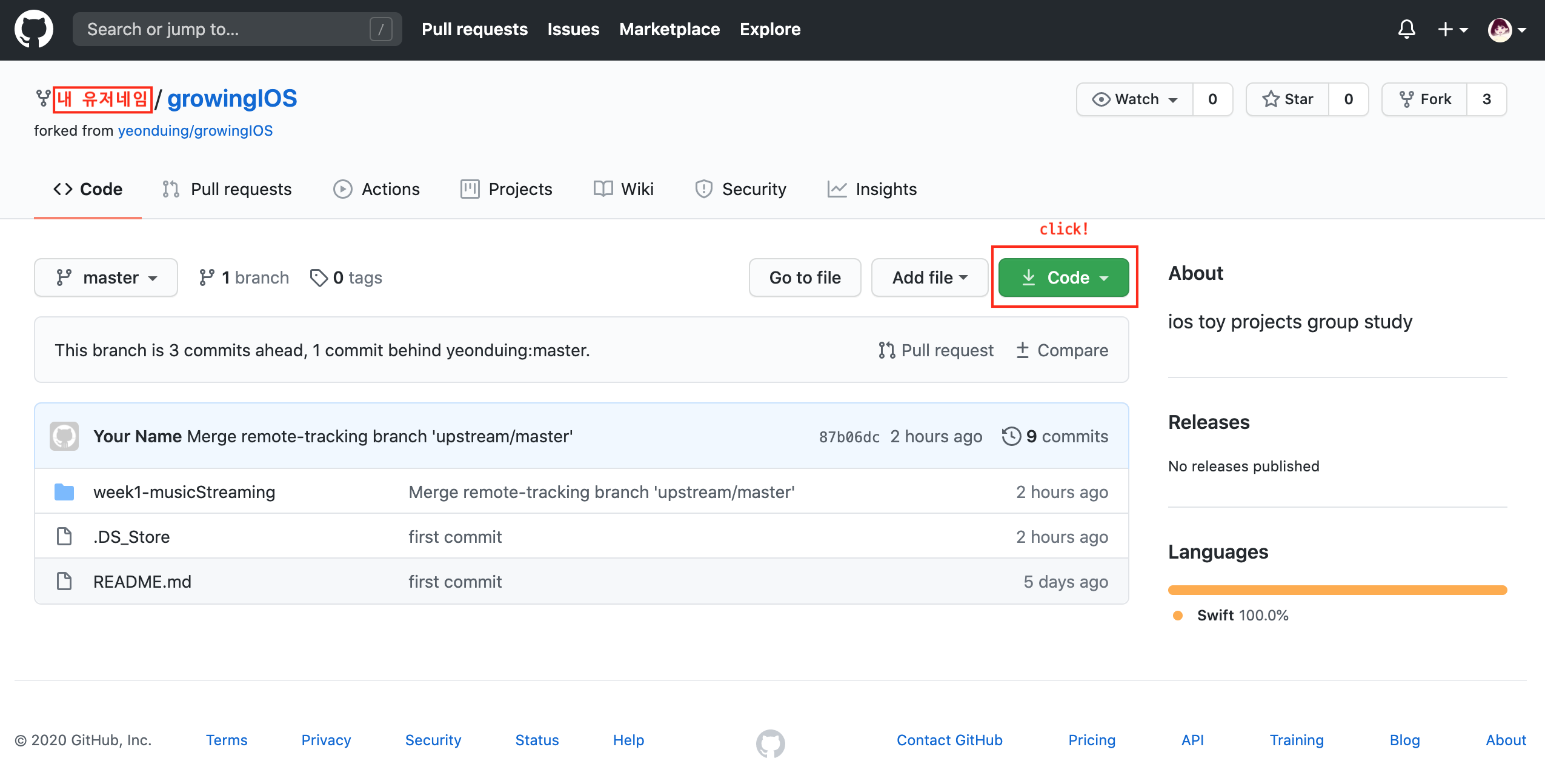Follow the yeonduing/growingIOS fork link
Viewport: 1545px width, 784px height.
click(x=195, y=131)
